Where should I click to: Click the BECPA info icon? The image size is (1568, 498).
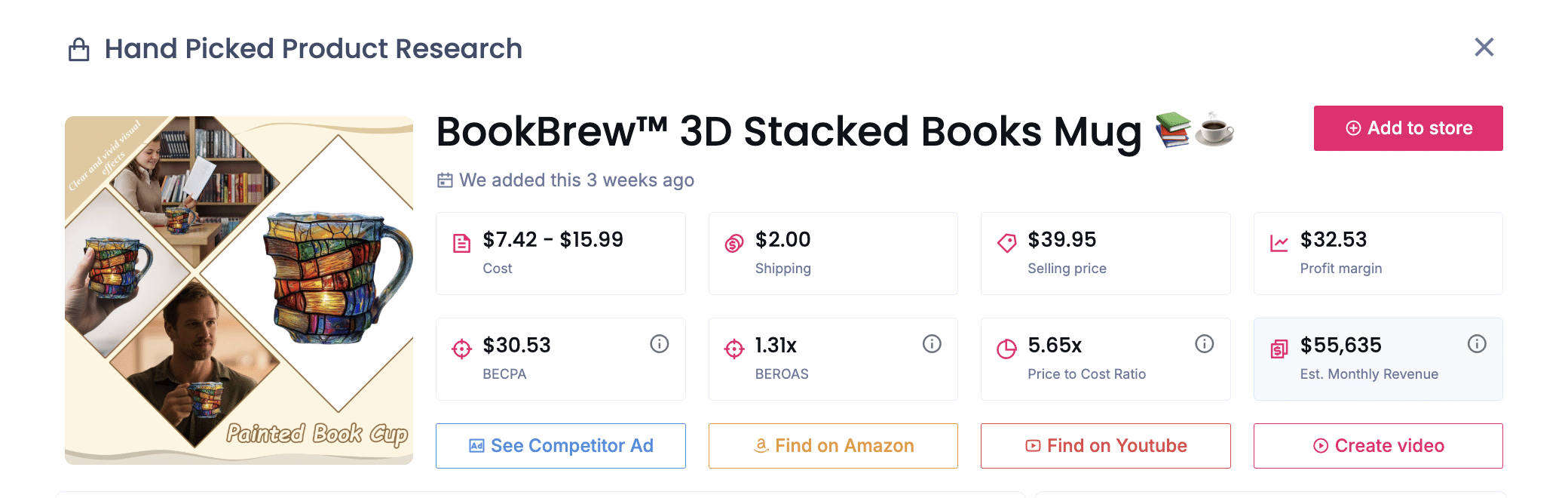[660, 344]
